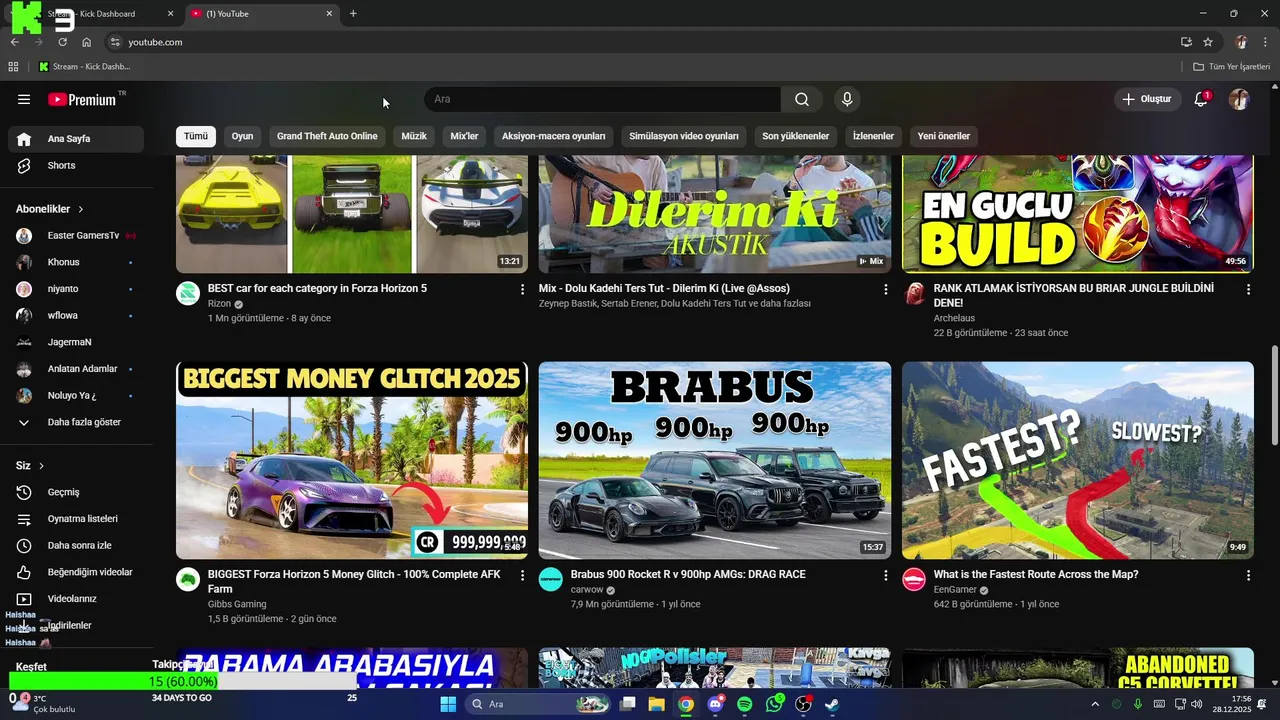Open the Archelaus channel avatar
Image resolution: width=1280 pixels, height=720 pixels.
coord(914,293)
